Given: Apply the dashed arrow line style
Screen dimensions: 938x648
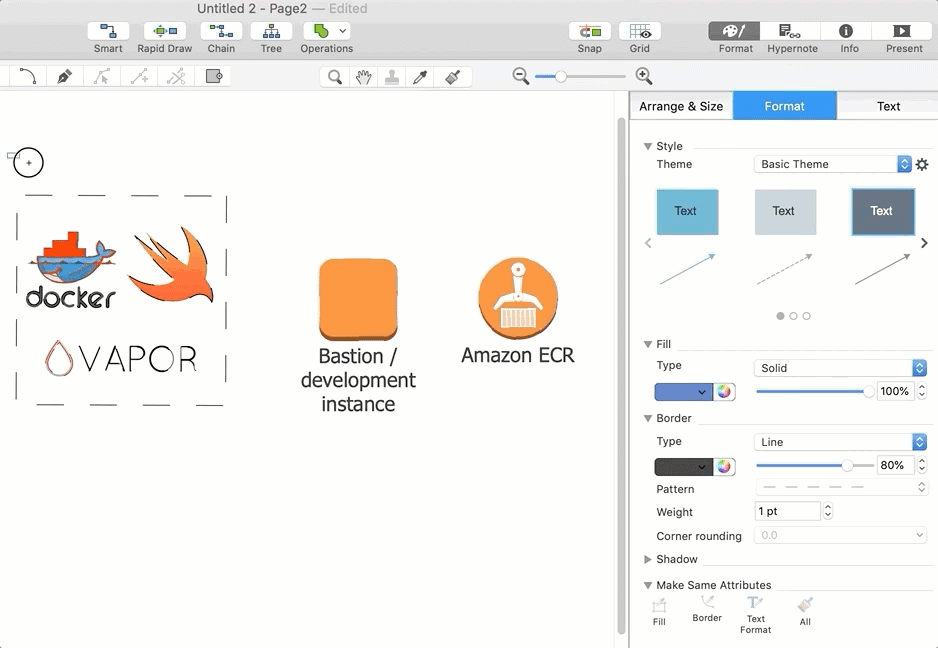Looking at the screenshot, I should [x=785, y=269].
